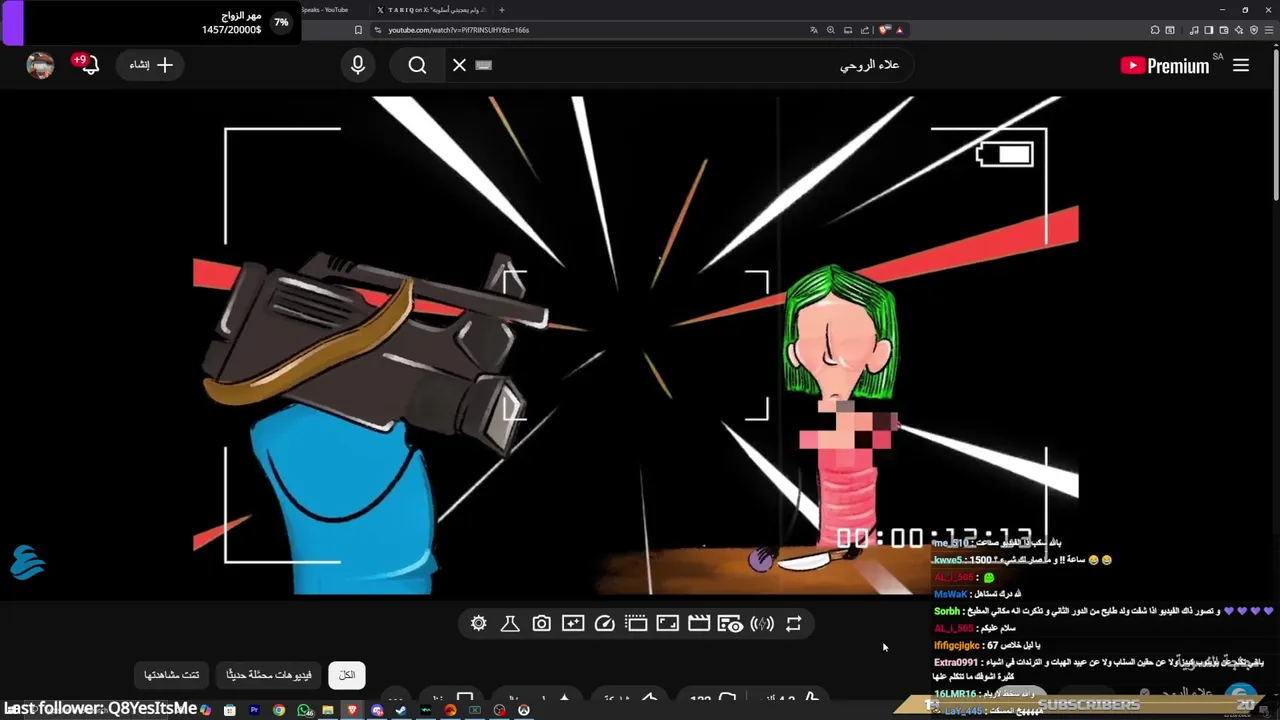The width and height of the screenshot is (1280, 720).
Task: Start voice search with the microphone
Action: pos(358,65)
